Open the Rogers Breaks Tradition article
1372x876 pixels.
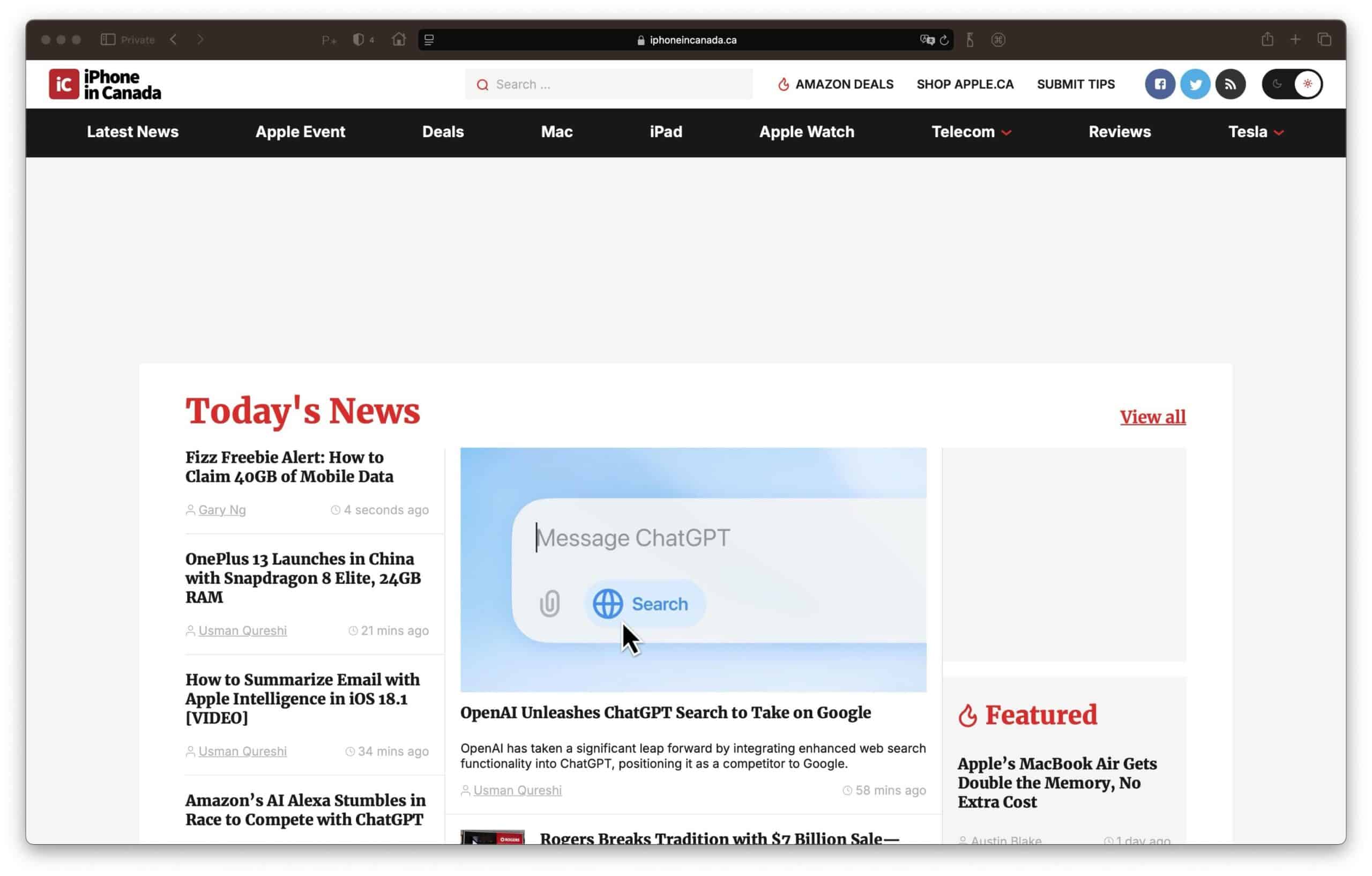(720, 838)
